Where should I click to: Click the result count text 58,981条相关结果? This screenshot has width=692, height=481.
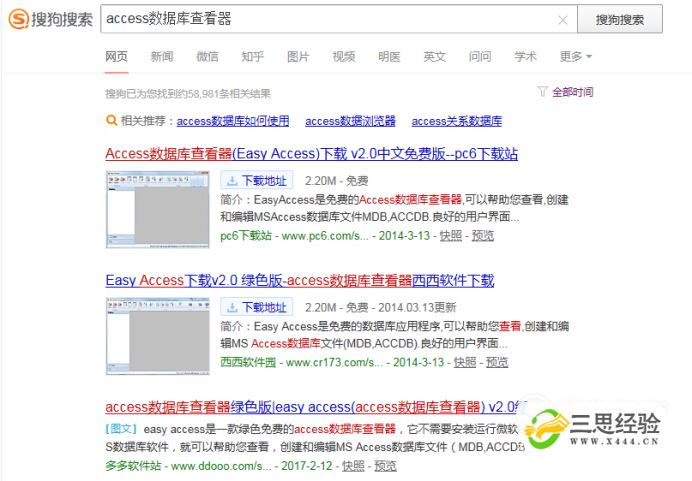[x=227, y=94]
